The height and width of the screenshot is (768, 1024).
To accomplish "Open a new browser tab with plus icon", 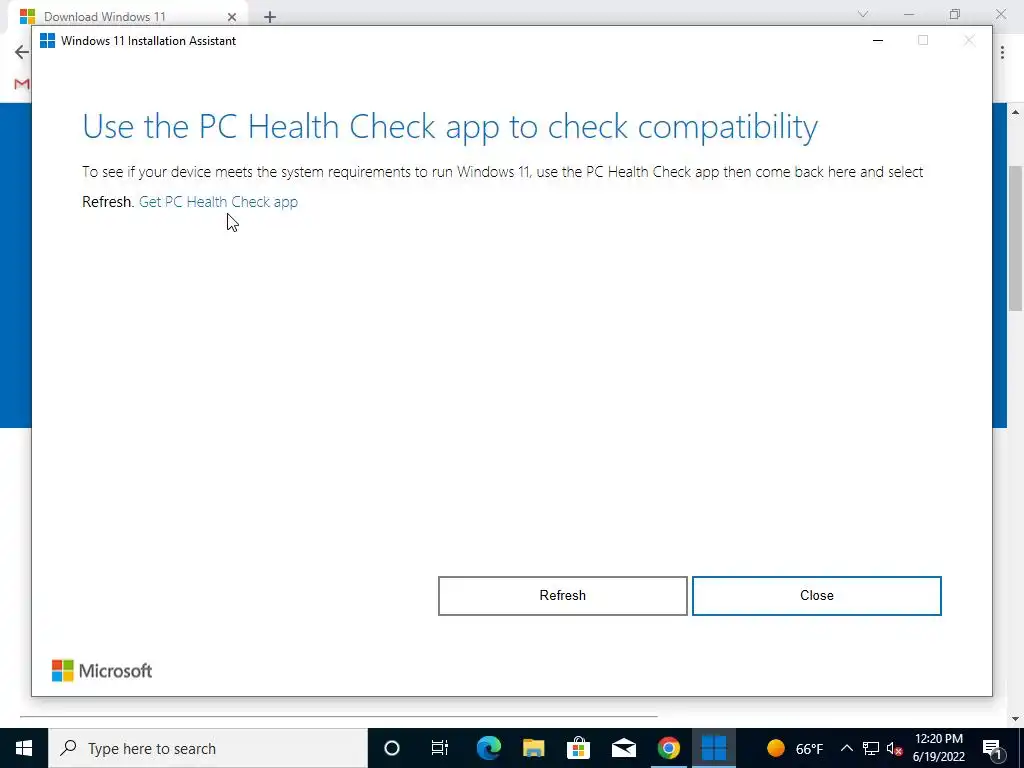I will [x=270, y=17].
